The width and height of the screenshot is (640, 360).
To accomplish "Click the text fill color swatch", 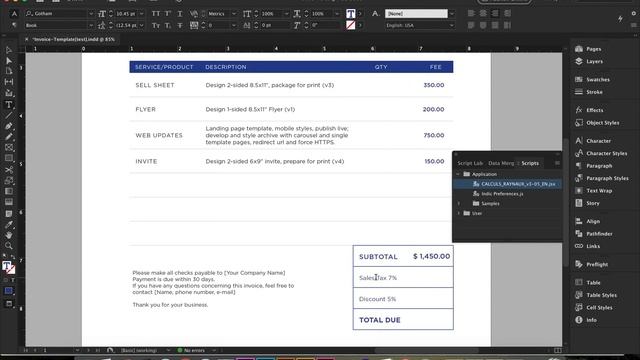I will (351, 14).
